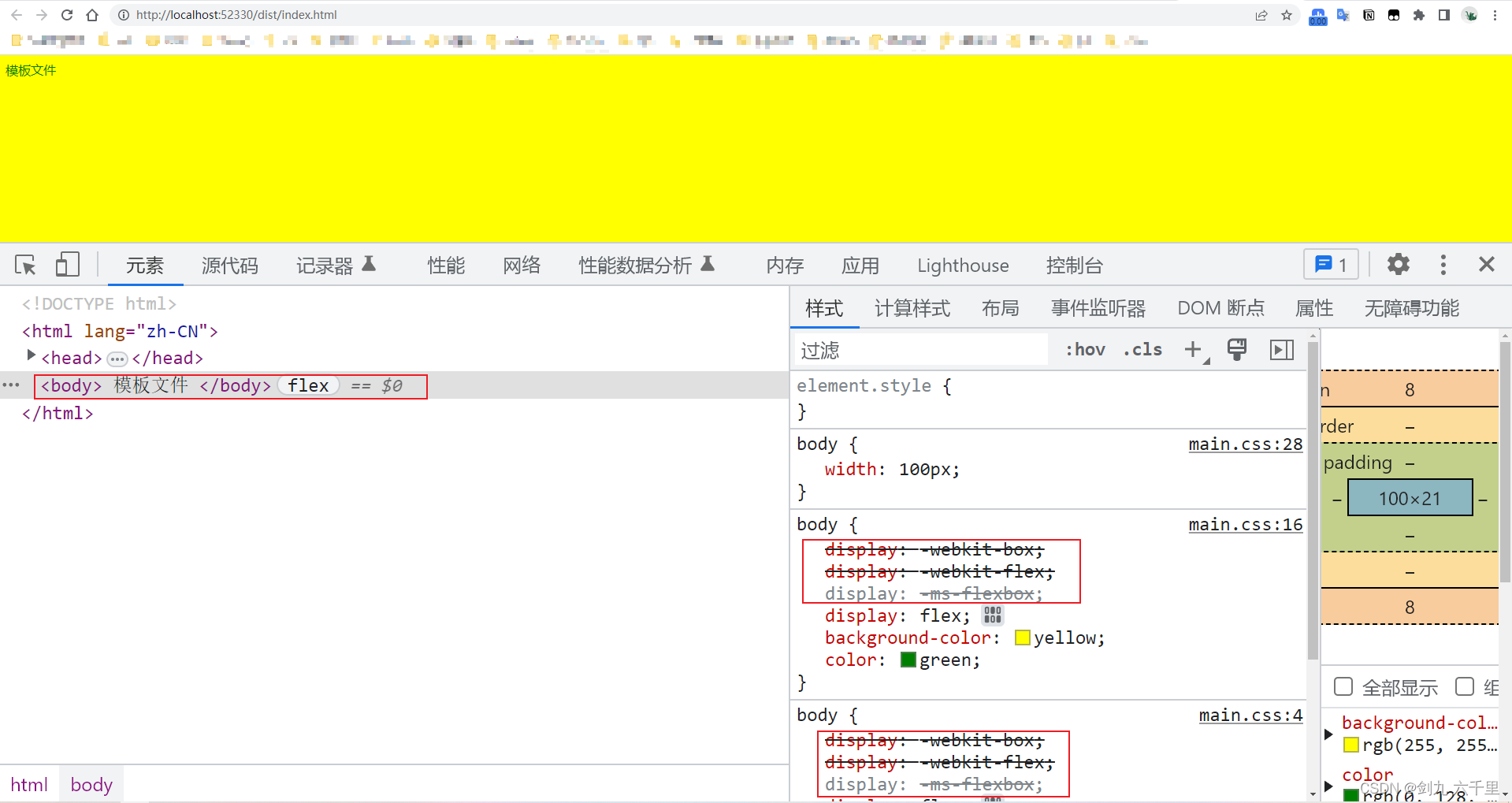Bookmark this page with the star icon

click(1287, 15)
